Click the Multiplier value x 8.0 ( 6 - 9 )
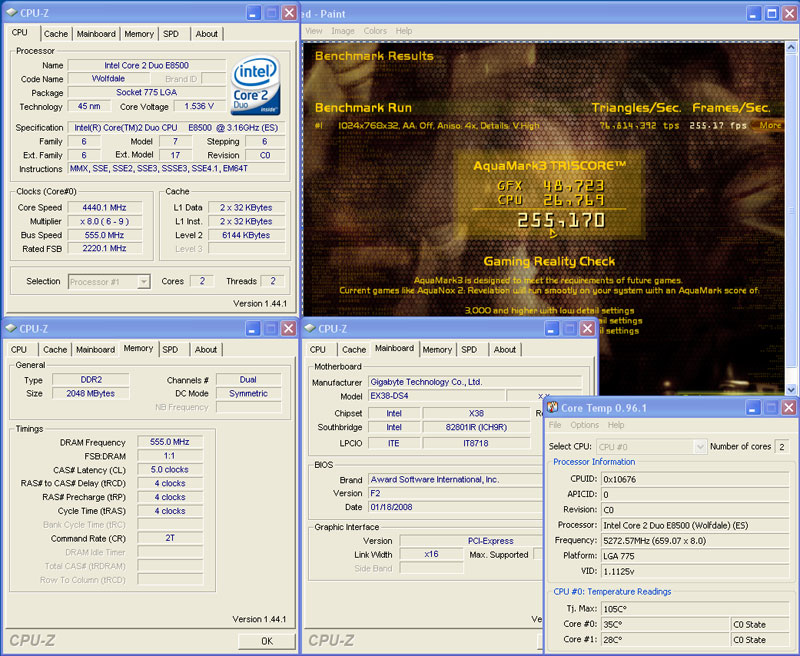The width and height of the screenshot is (800, 656). [x=104, y=221]
